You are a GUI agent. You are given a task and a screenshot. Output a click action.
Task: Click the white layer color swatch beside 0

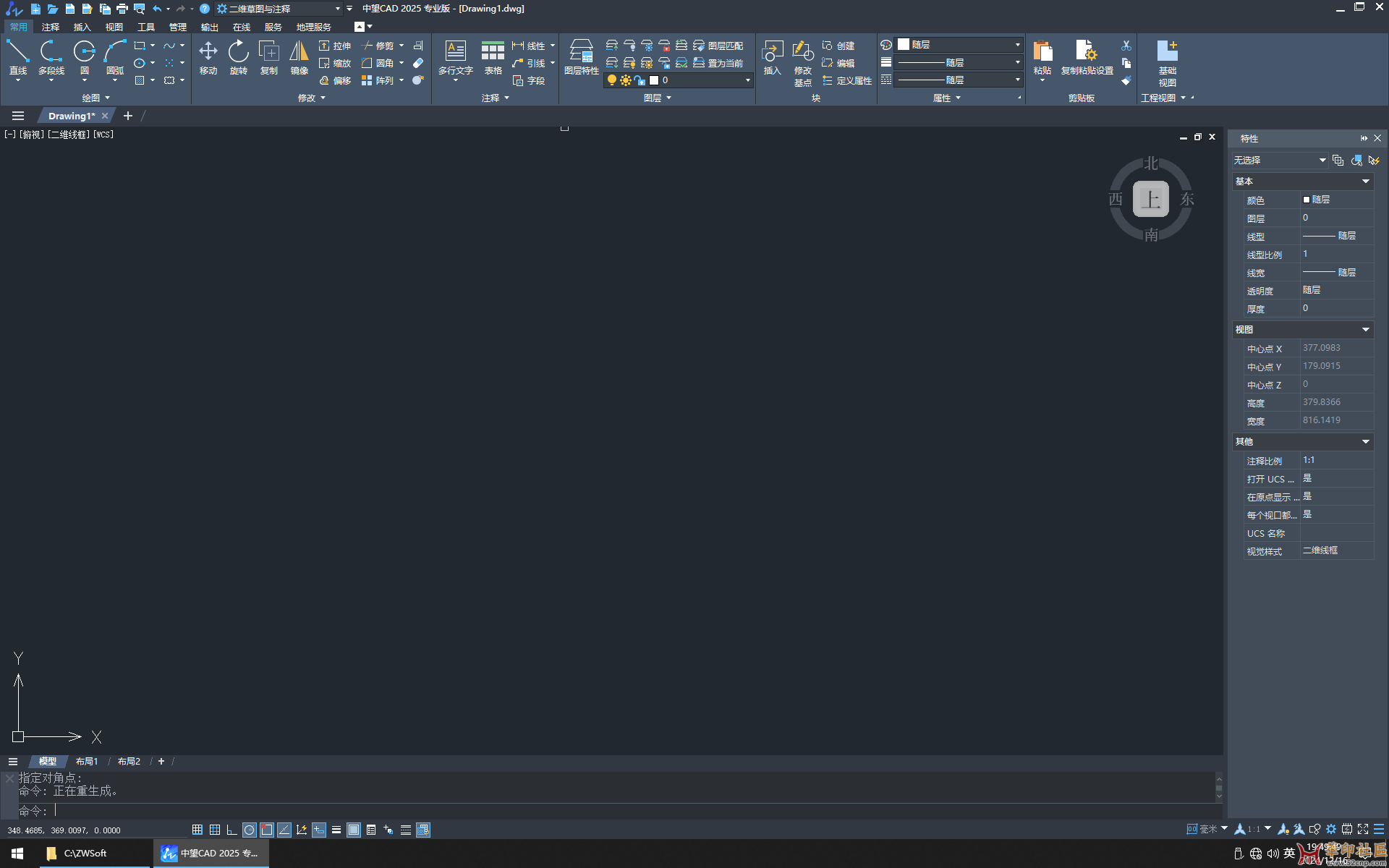[654, 80]
